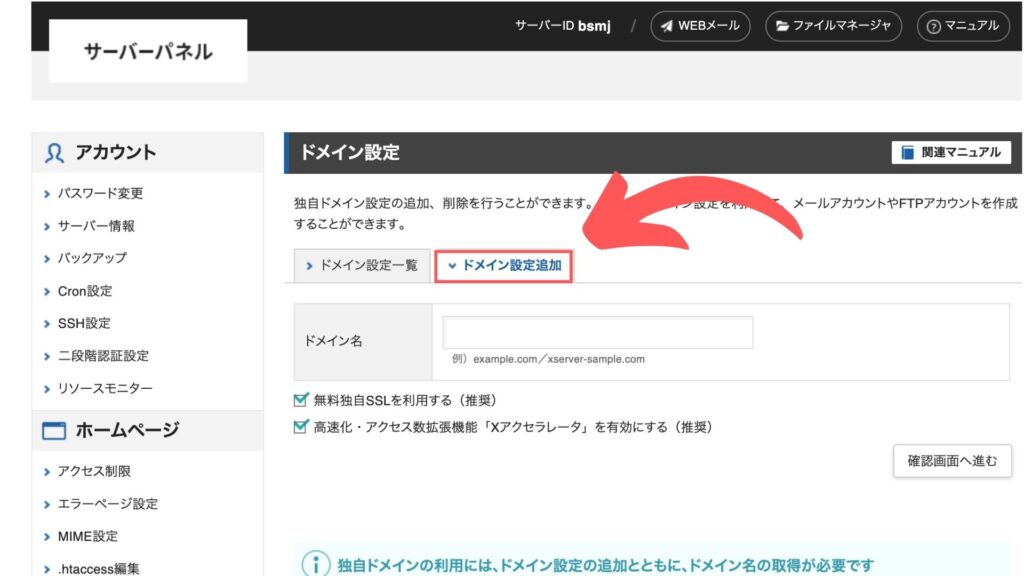The width and height of the screenshot is (1024, 576).
Task: Open .htaccess編集 in the sidebar
Action: [99, 569]
